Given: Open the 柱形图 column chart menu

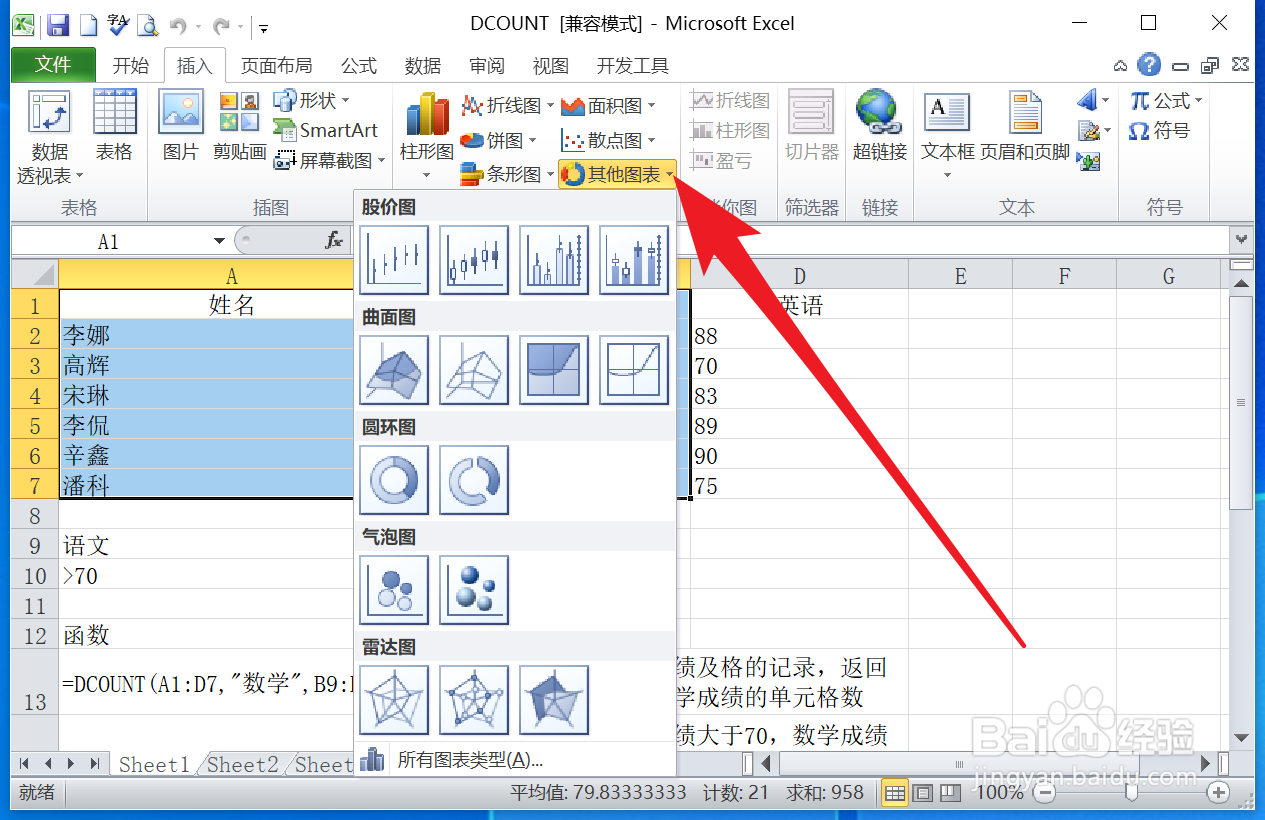Looking at the screenshot, I should click(427, 137).
